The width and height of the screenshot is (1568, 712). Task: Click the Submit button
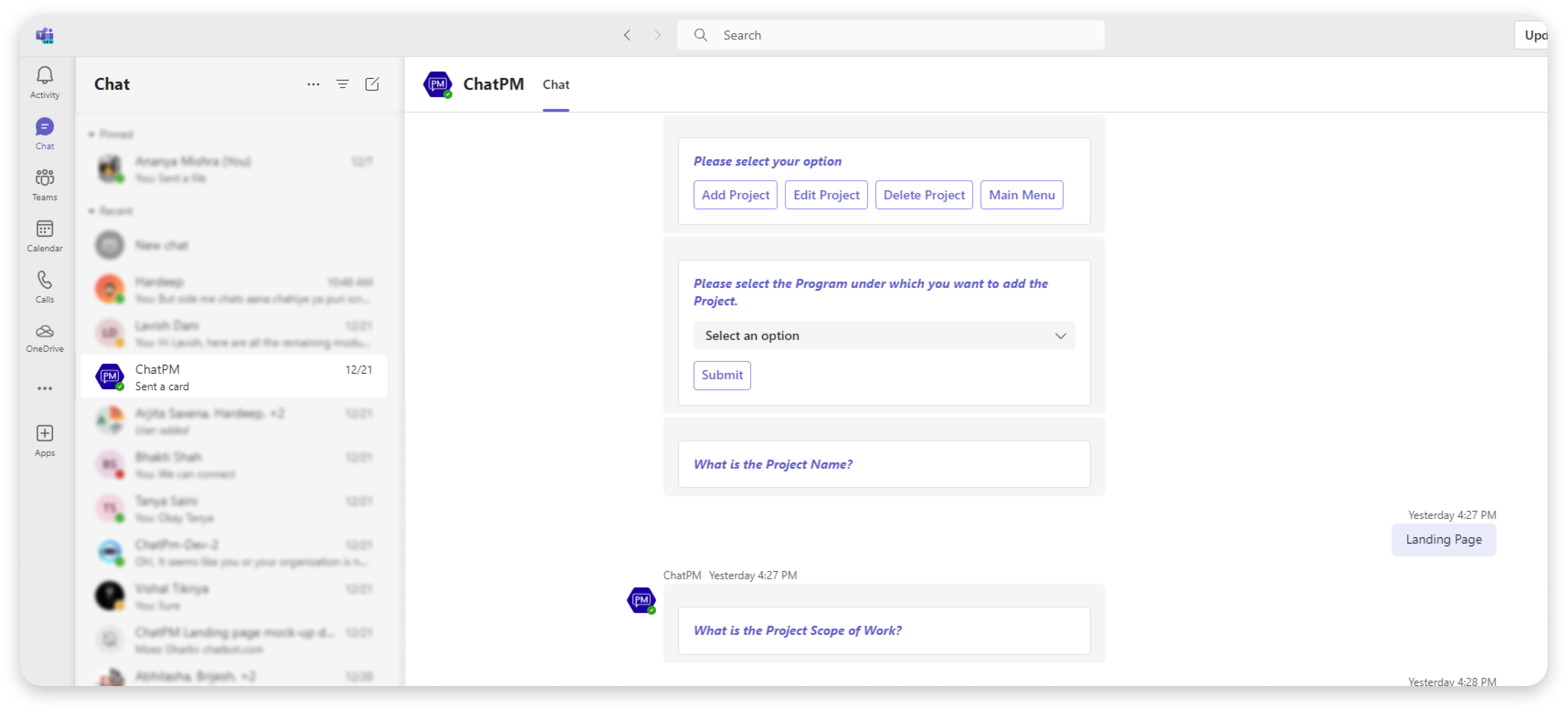coord(722,375)
